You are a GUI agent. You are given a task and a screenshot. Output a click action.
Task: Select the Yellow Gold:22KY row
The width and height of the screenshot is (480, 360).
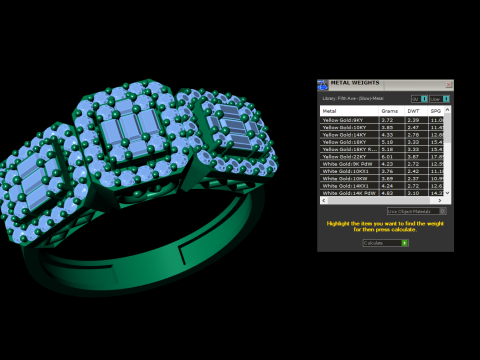(382, 156)
